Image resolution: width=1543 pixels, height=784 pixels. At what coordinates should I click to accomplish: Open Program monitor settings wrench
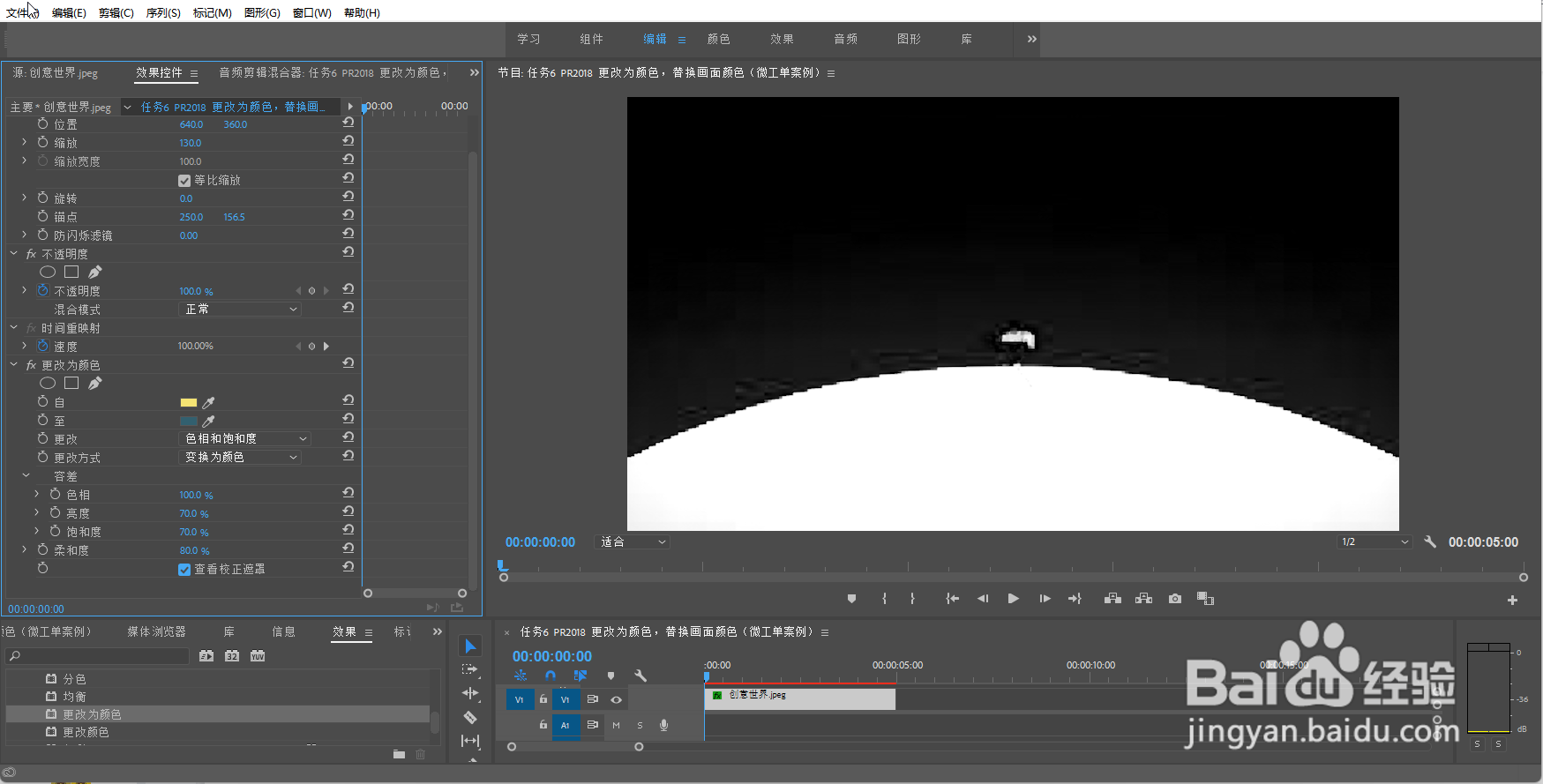point(1430,541)
